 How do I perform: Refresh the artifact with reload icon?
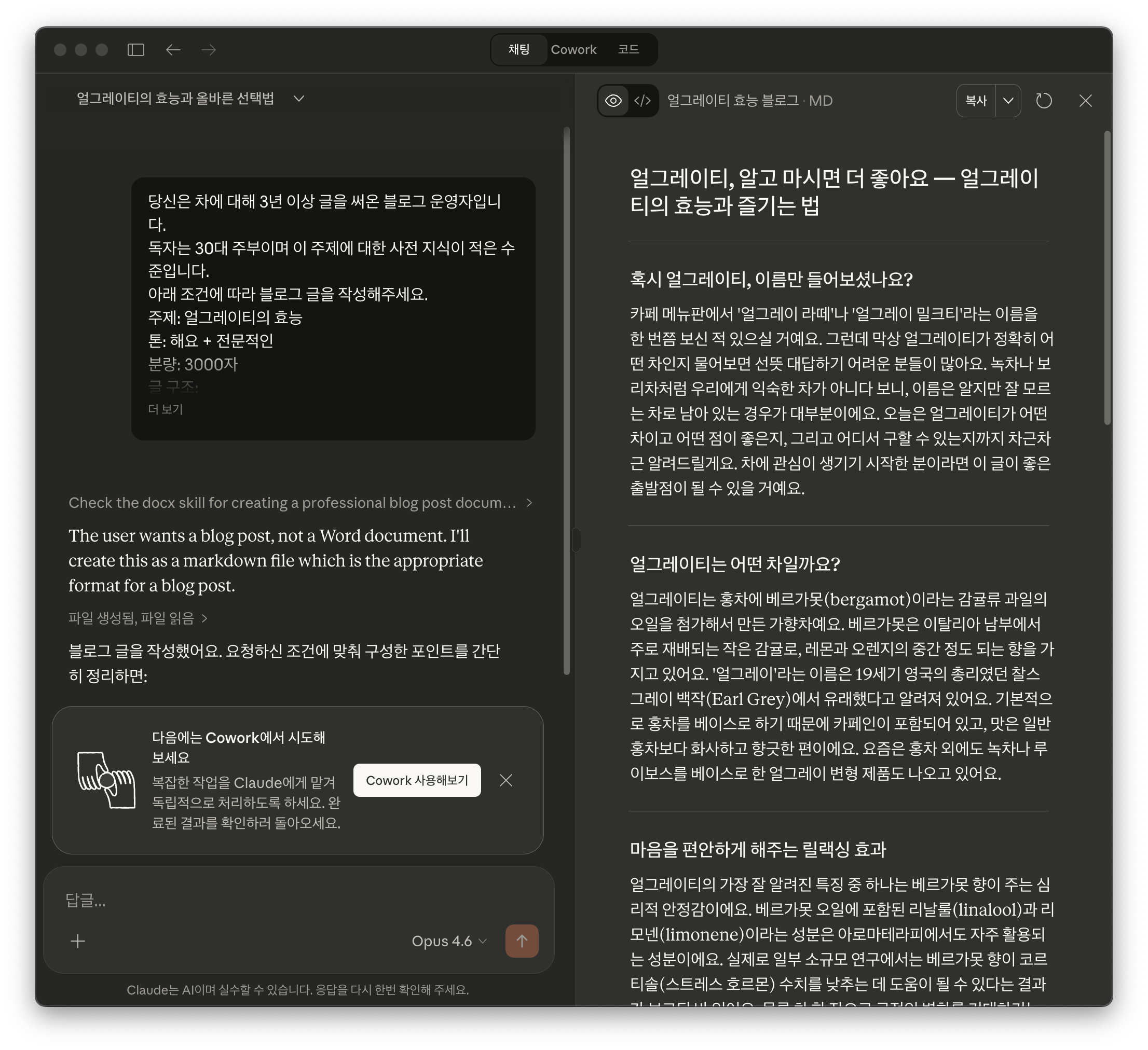1043,101
